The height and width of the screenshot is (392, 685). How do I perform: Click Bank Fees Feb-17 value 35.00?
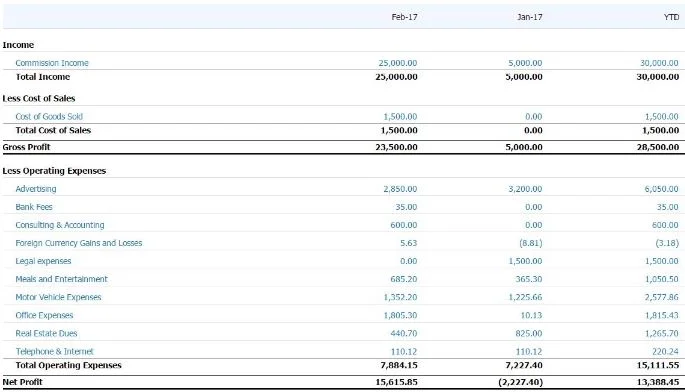click(x=406, y=207)
